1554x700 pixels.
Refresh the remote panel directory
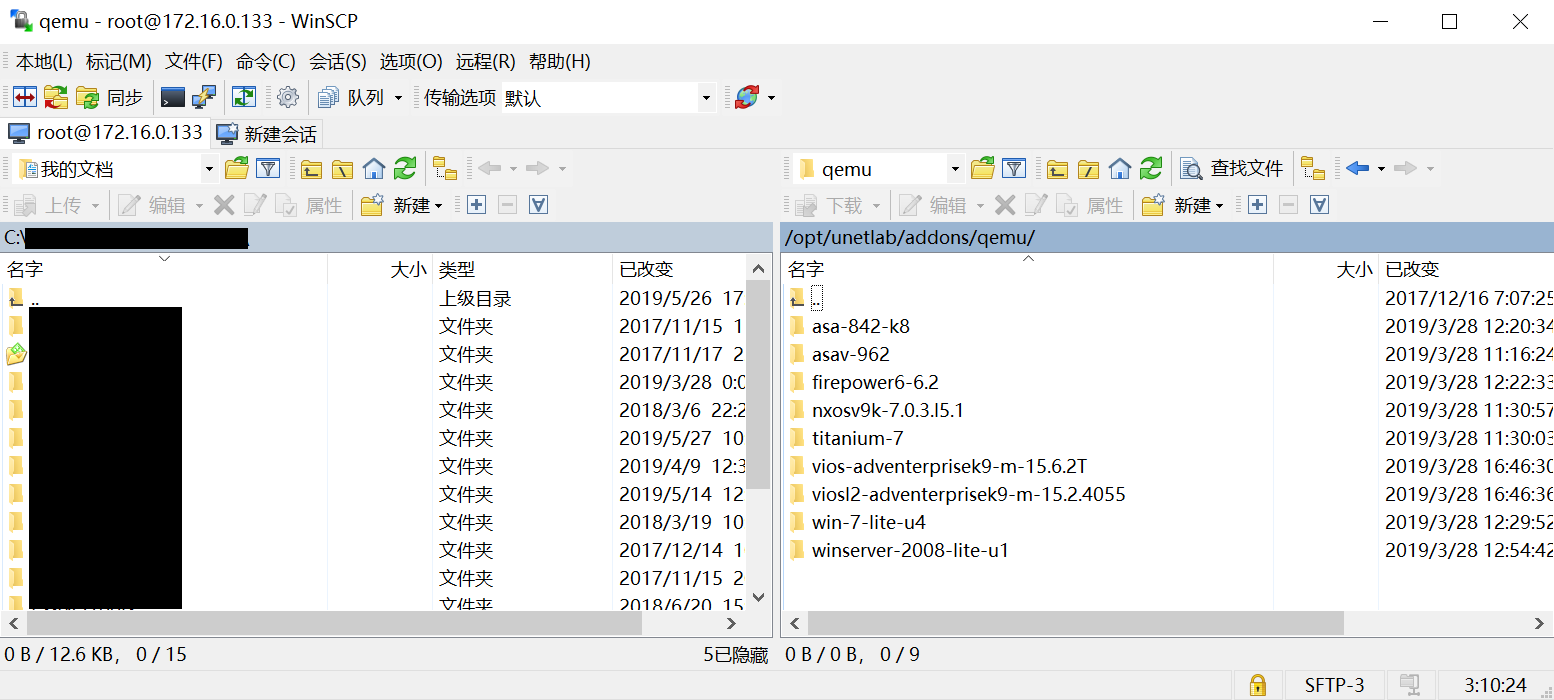1152,168
